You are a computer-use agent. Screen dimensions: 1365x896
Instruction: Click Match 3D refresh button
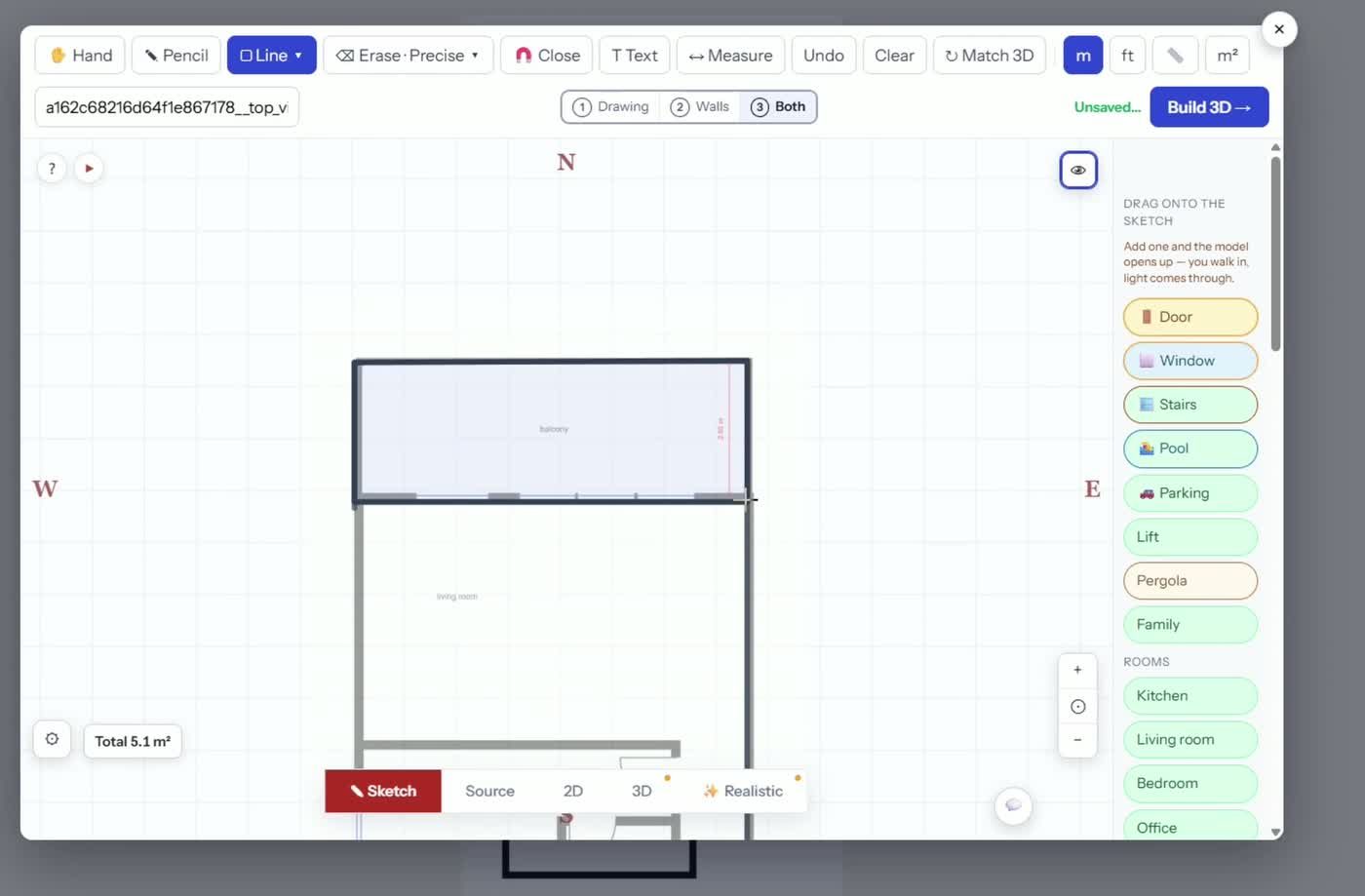click(x=990, y=56)
